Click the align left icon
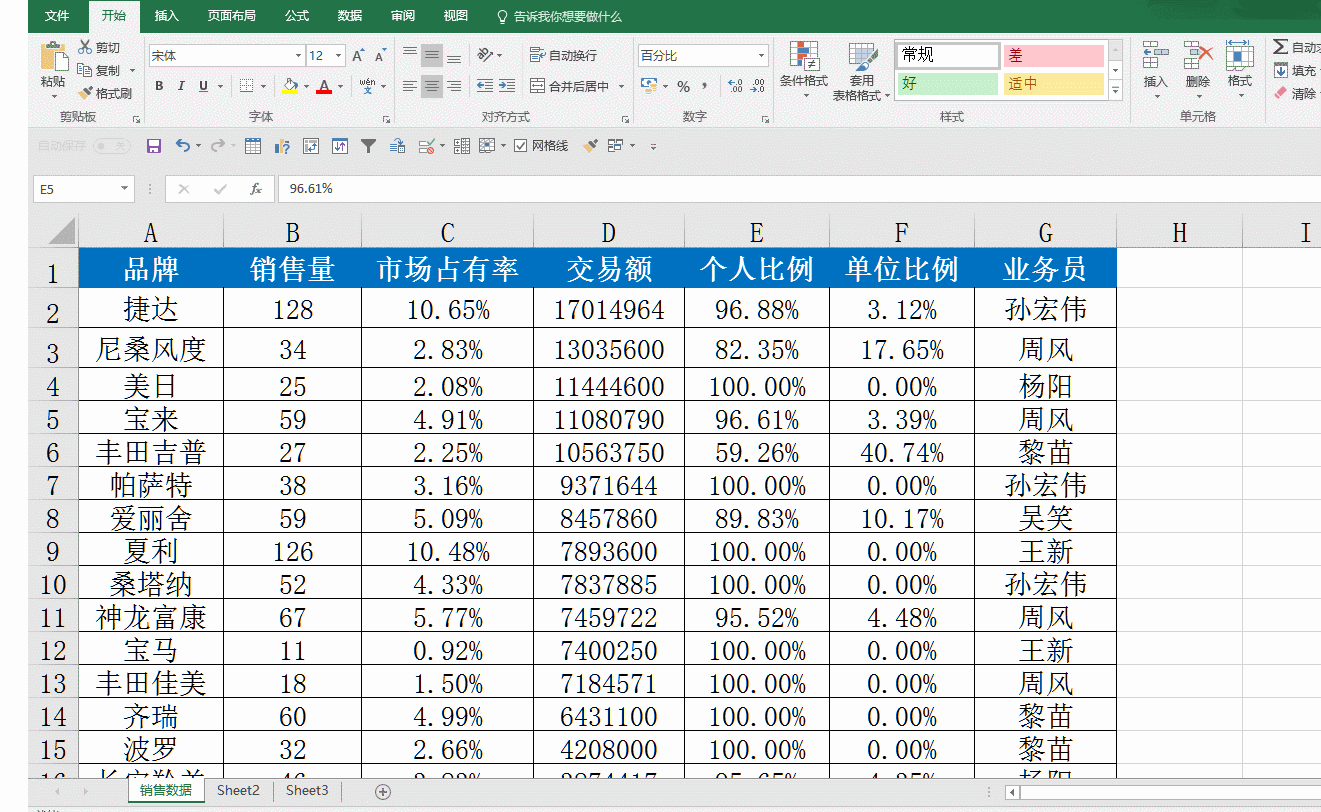1321x812 pixels. click(x=409, y=87)
